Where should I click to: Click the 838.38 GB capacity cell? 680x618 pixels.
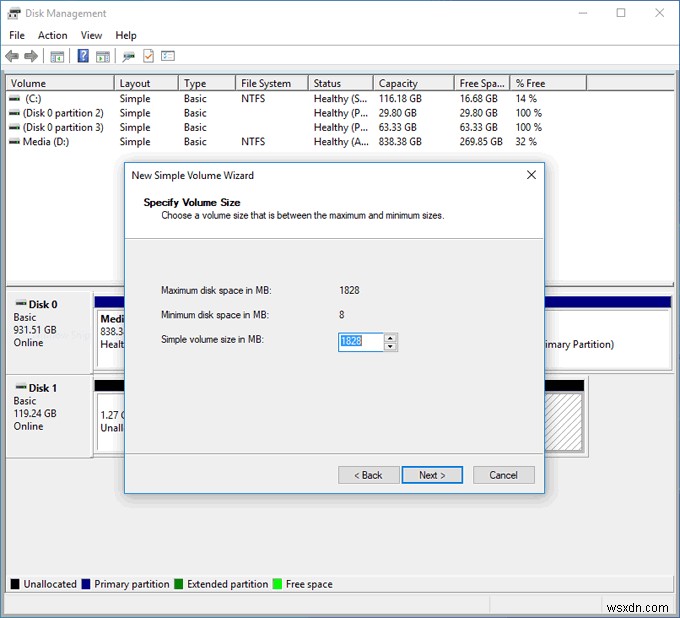400,141
